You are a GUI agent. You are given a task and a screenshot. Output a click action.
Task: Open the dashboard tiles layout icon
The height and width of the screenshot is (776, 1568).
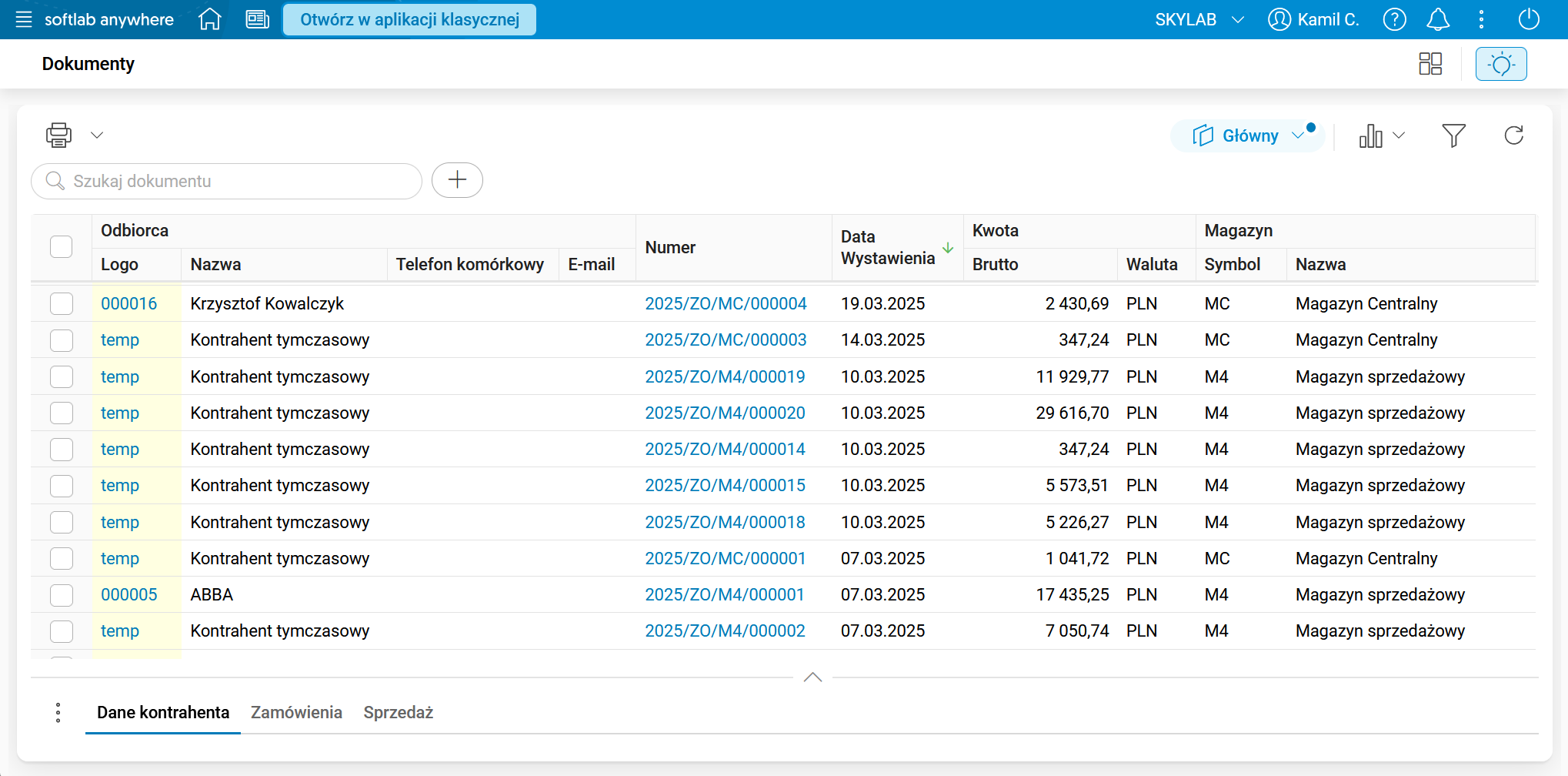(x=1430, y=64)
